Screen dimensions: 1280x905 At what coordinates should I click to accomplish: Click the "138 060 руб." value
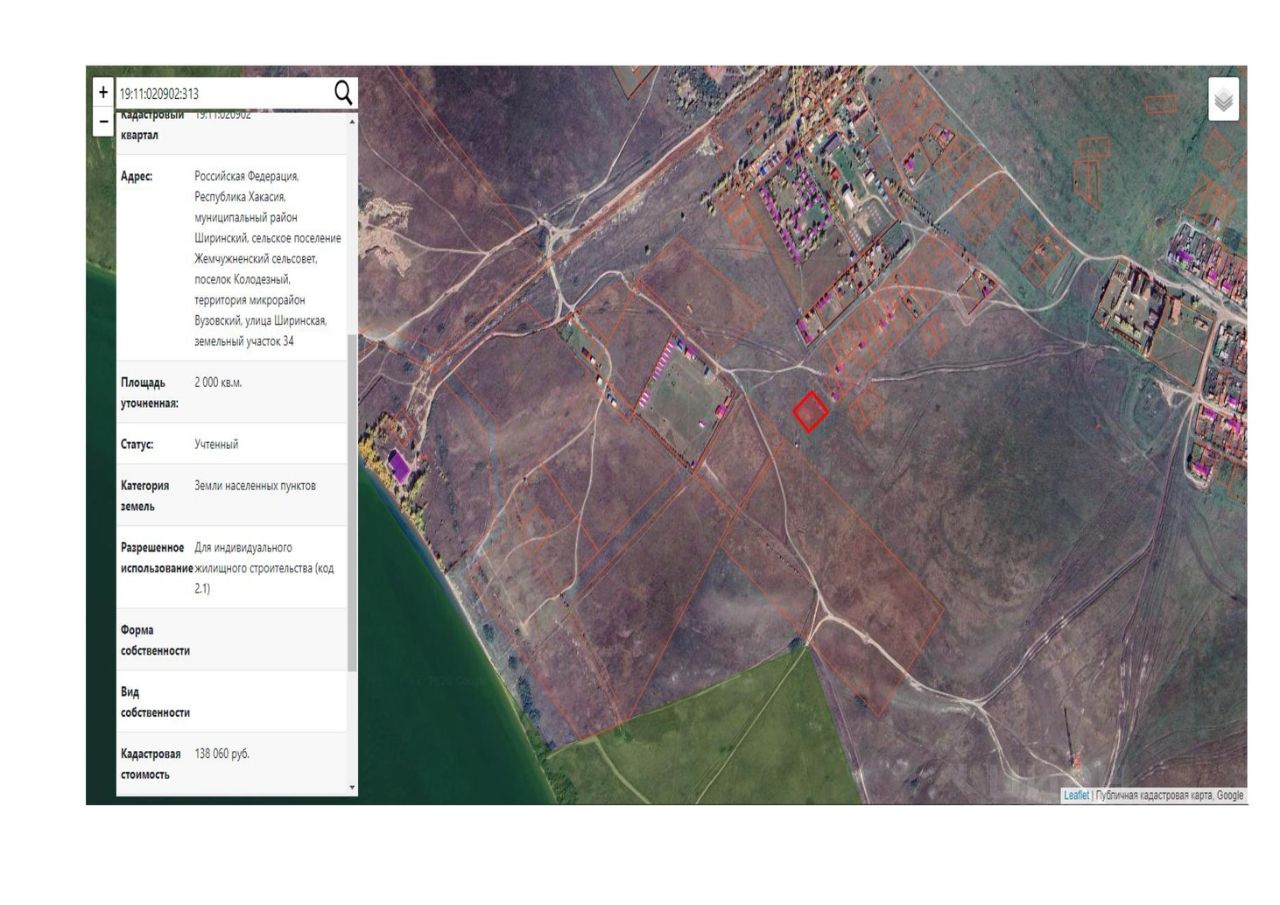(222, 754)
